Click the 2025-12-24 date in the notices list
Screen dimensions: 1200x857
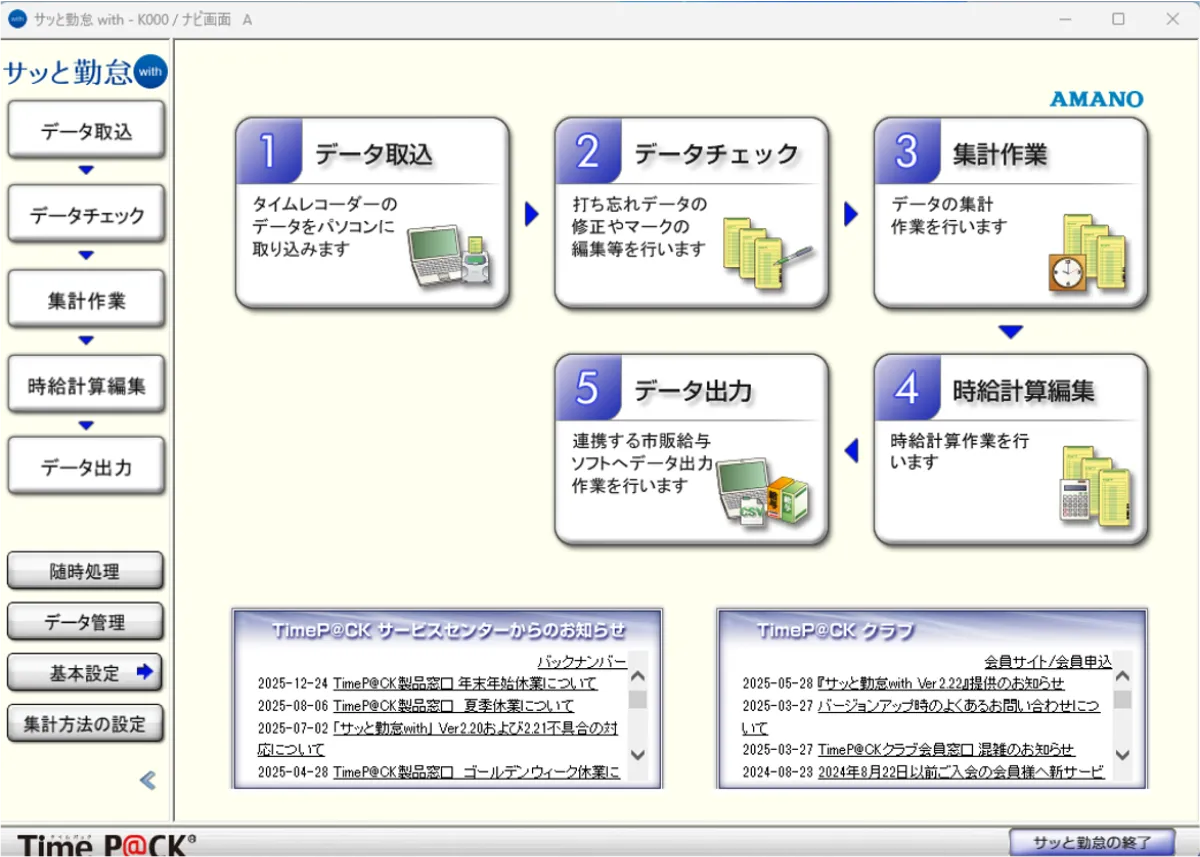point(292,683)
